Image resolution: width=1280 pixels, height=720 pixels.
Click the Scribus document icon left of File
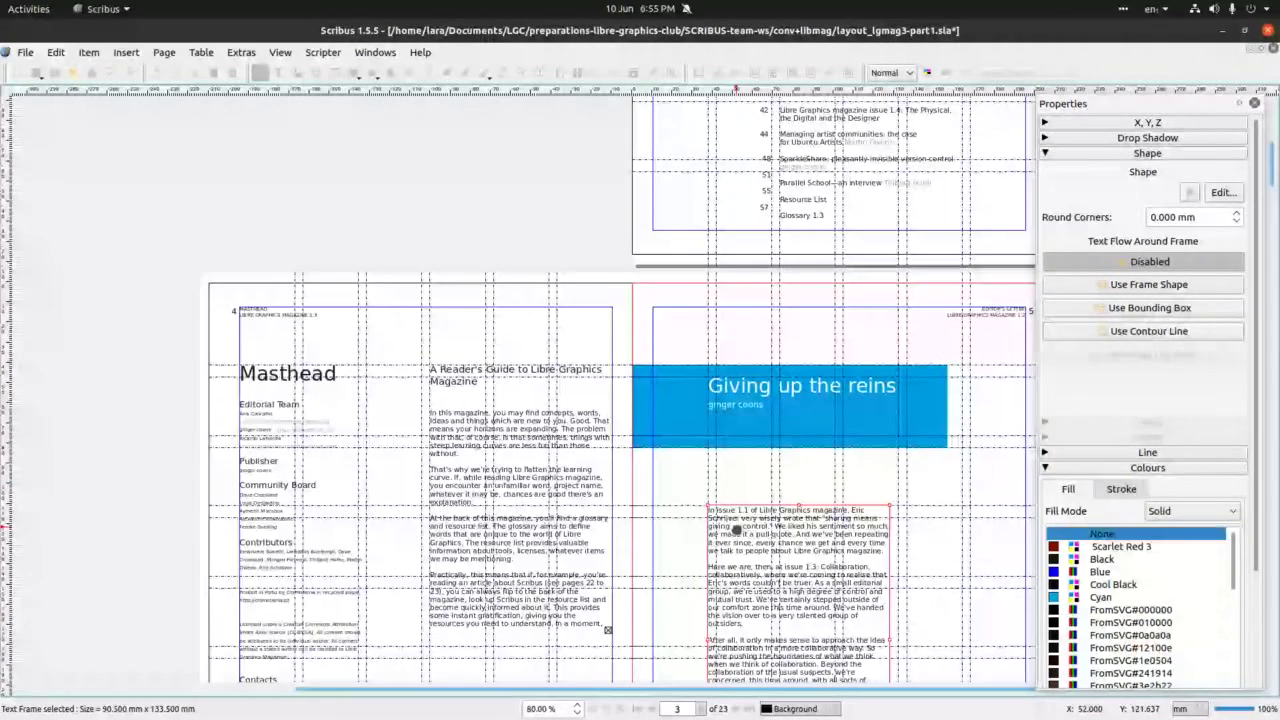pyautogui.click(x=6, y=52)
